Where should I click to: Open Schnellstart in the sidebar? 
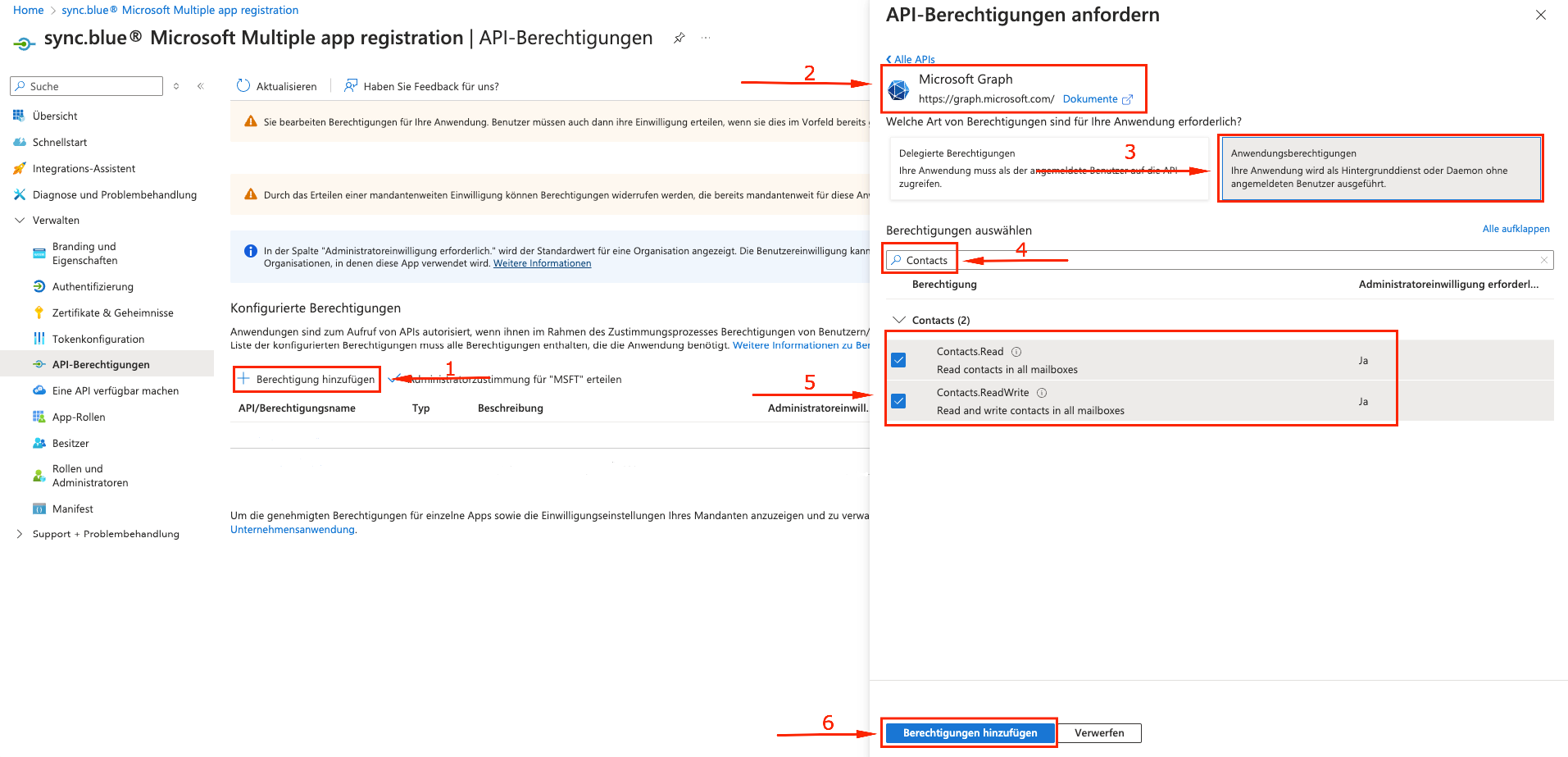pyautogui.click(x=60, y=142)
